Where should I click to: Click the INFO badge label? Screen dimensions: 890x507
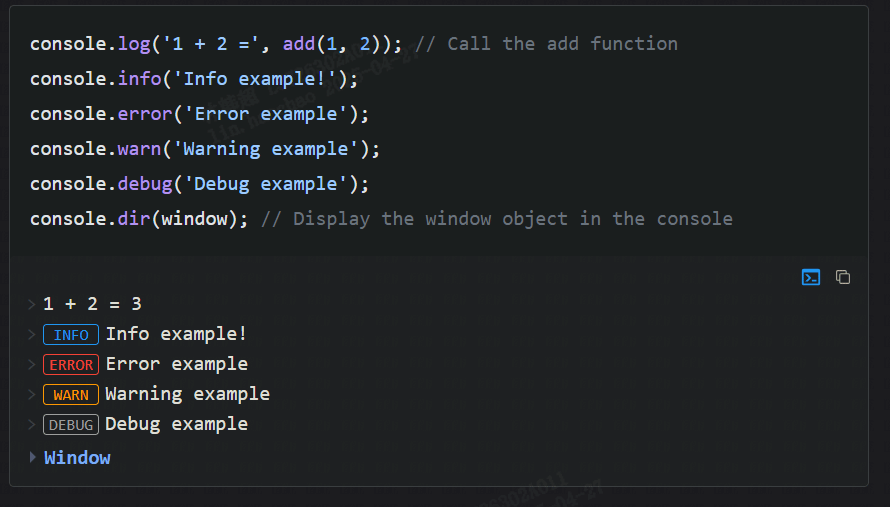pyautogui.click(x=71, y=335)
